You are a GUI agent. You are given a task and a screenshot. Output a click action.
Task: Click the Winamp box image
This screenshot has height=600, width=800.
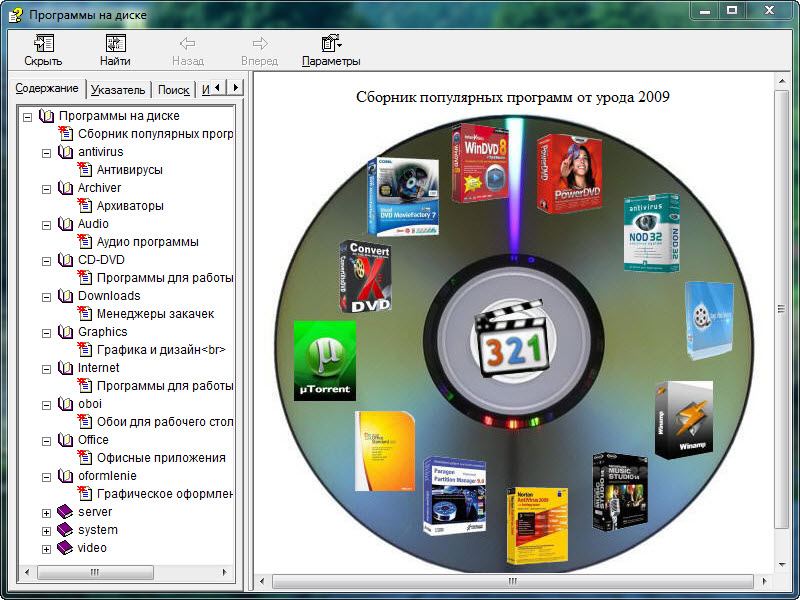tap(684, 419)
